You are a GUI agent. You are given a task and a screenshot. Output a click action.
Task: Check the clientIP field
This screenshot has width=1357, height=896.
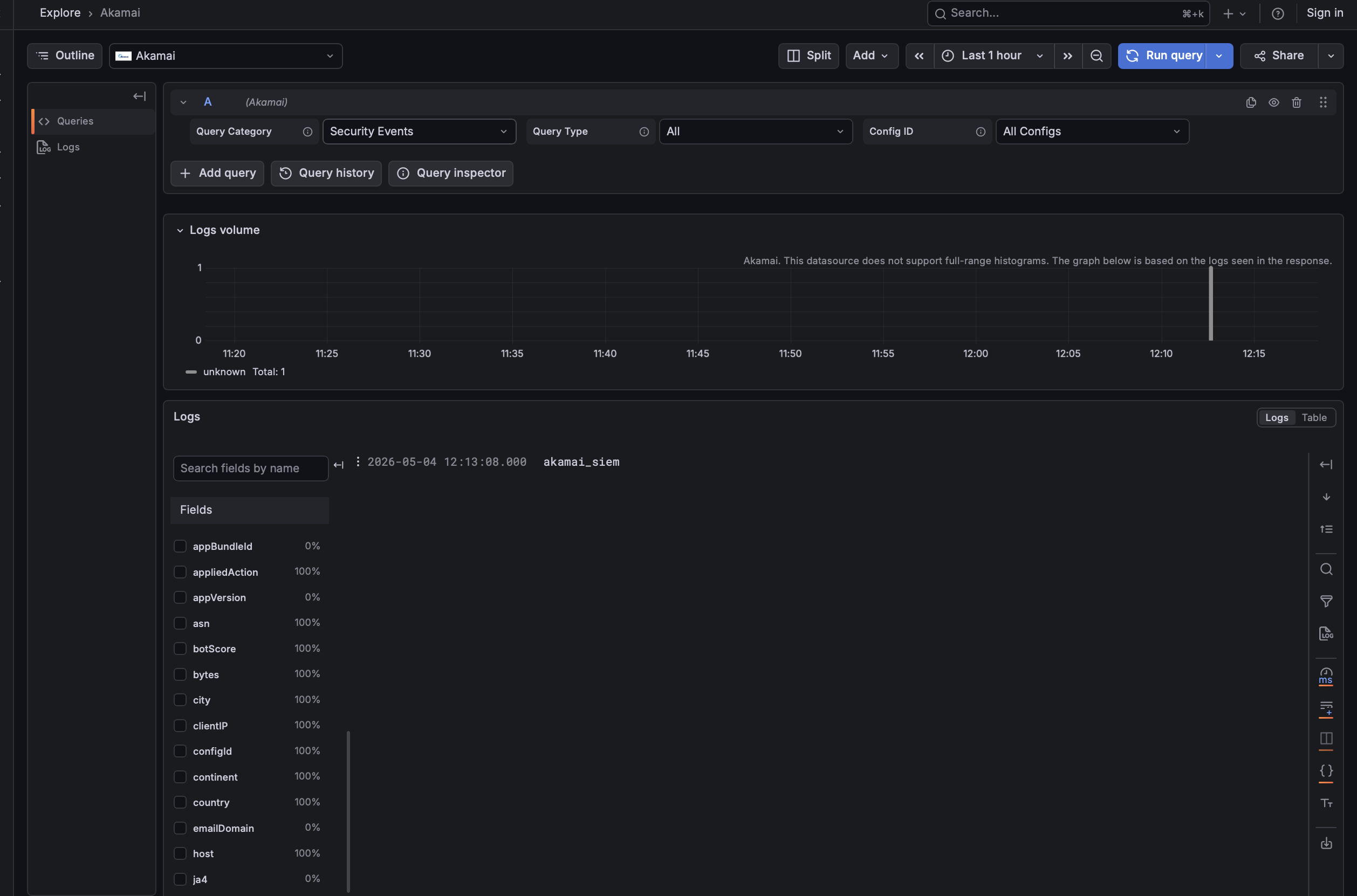pos(180,726)
